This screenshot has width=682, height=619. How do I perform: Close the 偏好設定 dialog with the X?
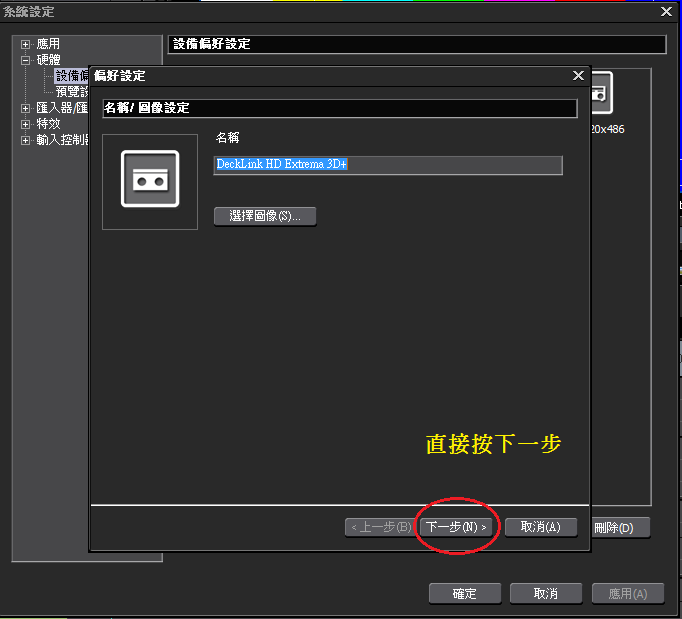[x=577, y=76]
